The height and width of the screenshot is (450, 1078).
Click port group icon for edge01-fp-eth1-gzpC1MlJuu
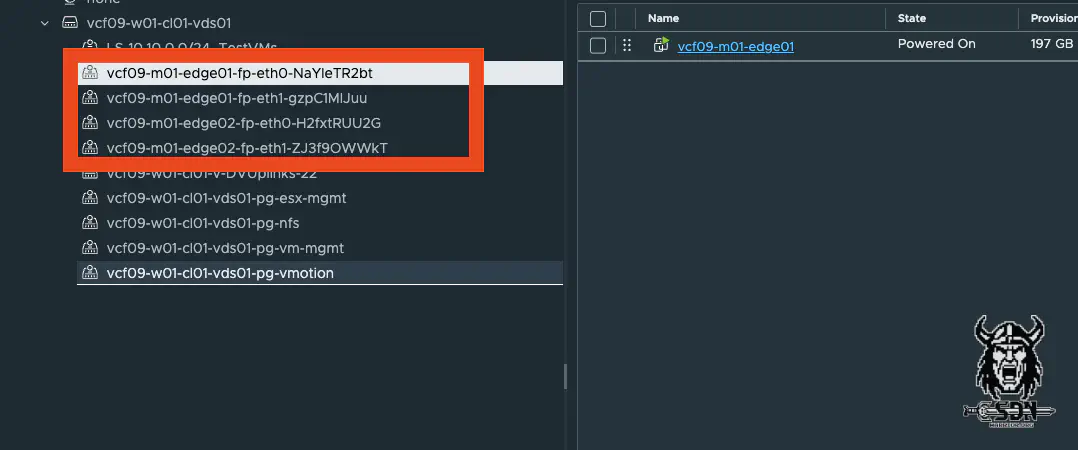[90, 99]
